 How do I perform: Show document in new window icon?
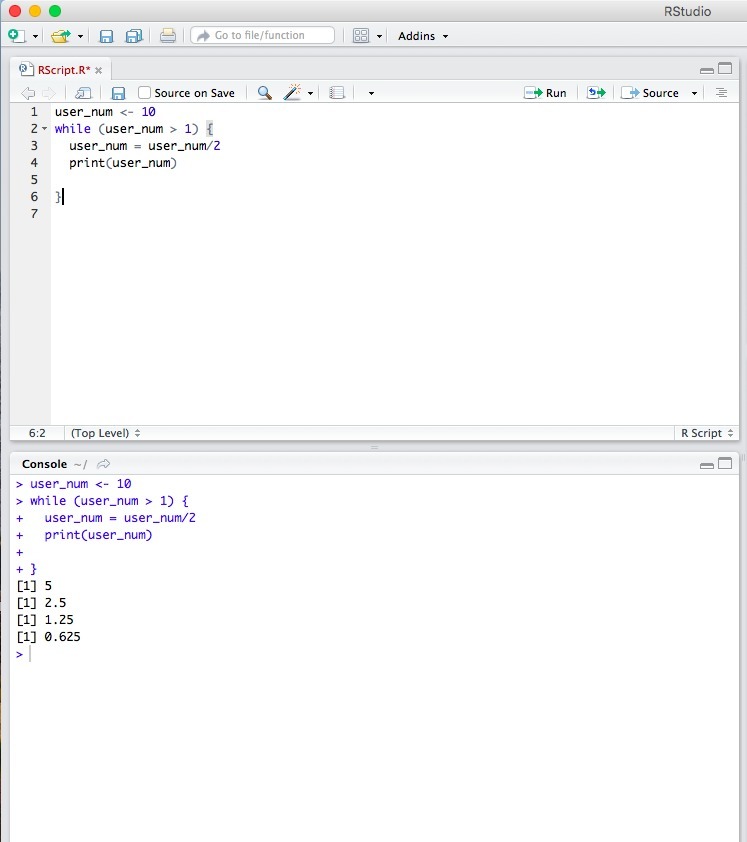(84, 93)
